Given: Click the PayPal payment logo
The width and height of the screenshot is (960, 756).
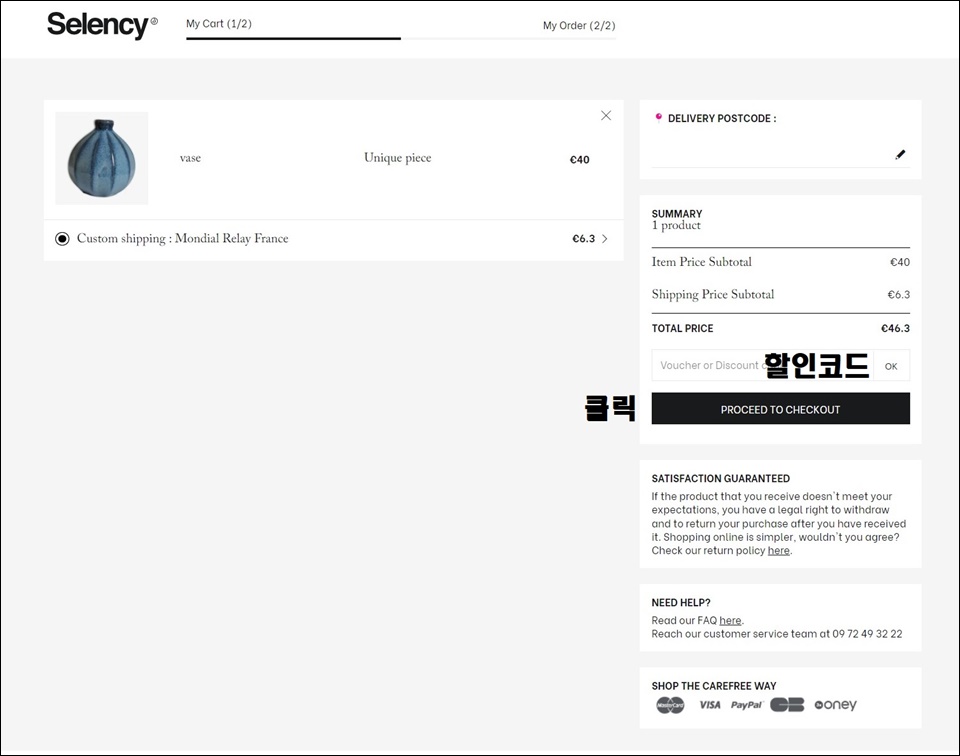Looking at the screenshot, I should click(x=747, y=705).
